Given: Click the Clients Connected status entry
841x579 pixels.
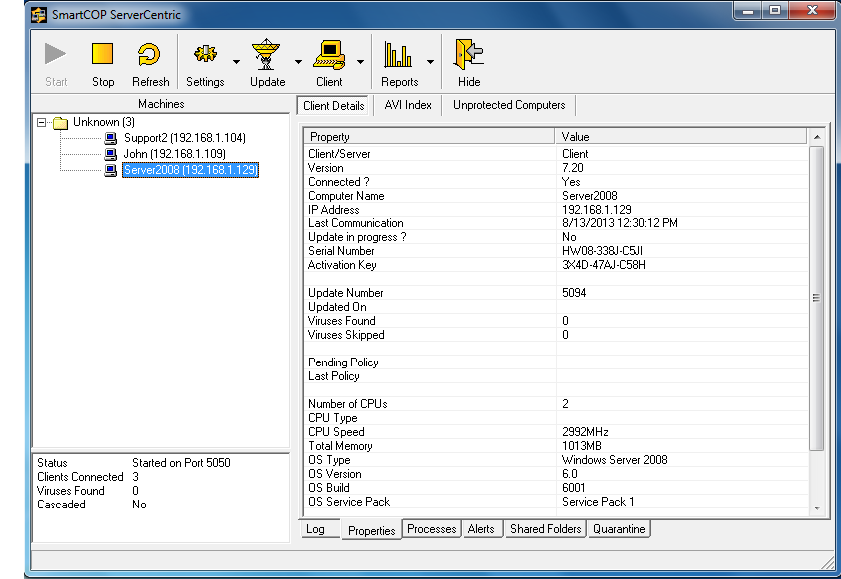Looking at the screenshot, I should click(x=88, y=477).
